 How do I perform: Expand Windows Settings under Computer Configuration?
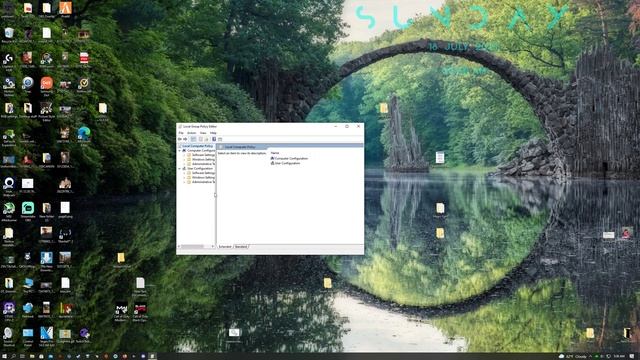click(184, 160)
